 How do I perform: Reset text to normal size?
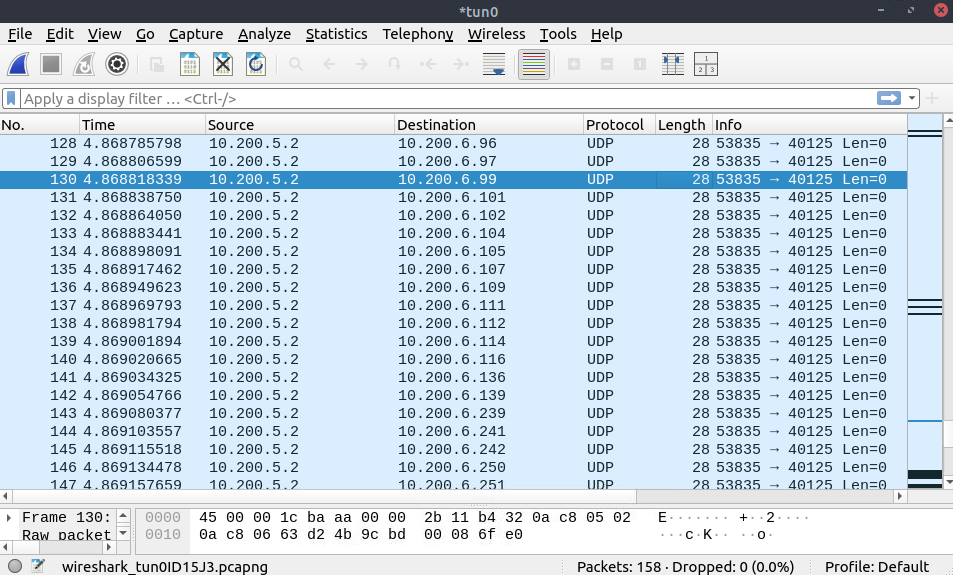pyautogui.click(x=639, y=64)
